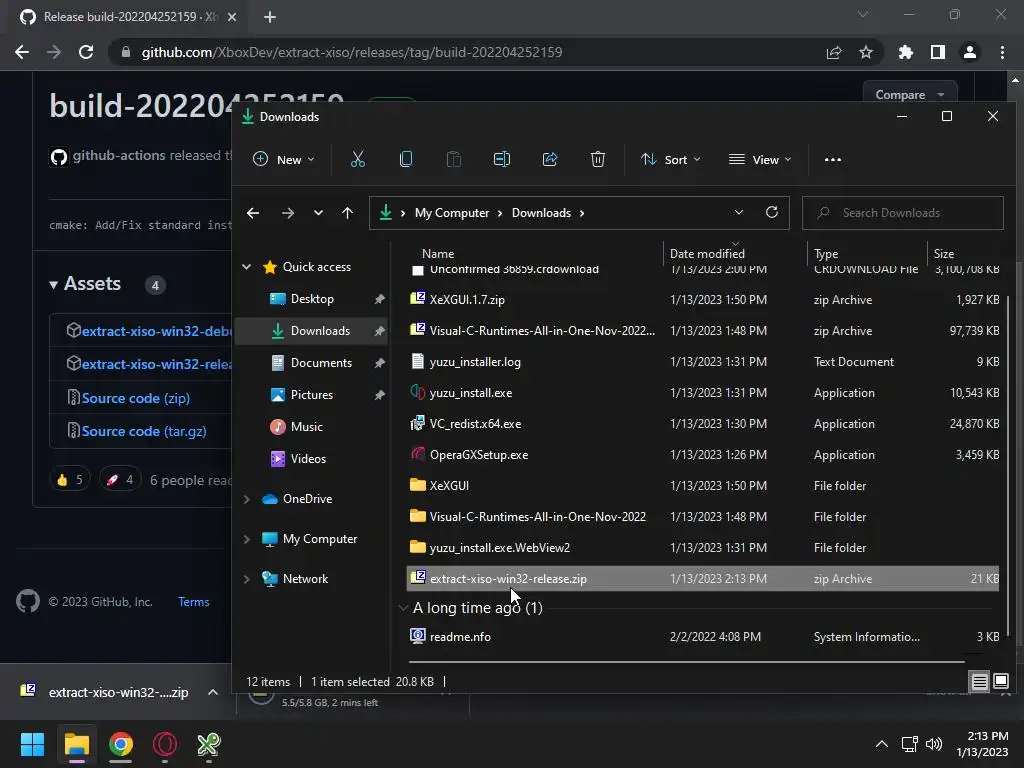Expand the Network tree node
1024x768 pixels.
(x=247, y=579)
